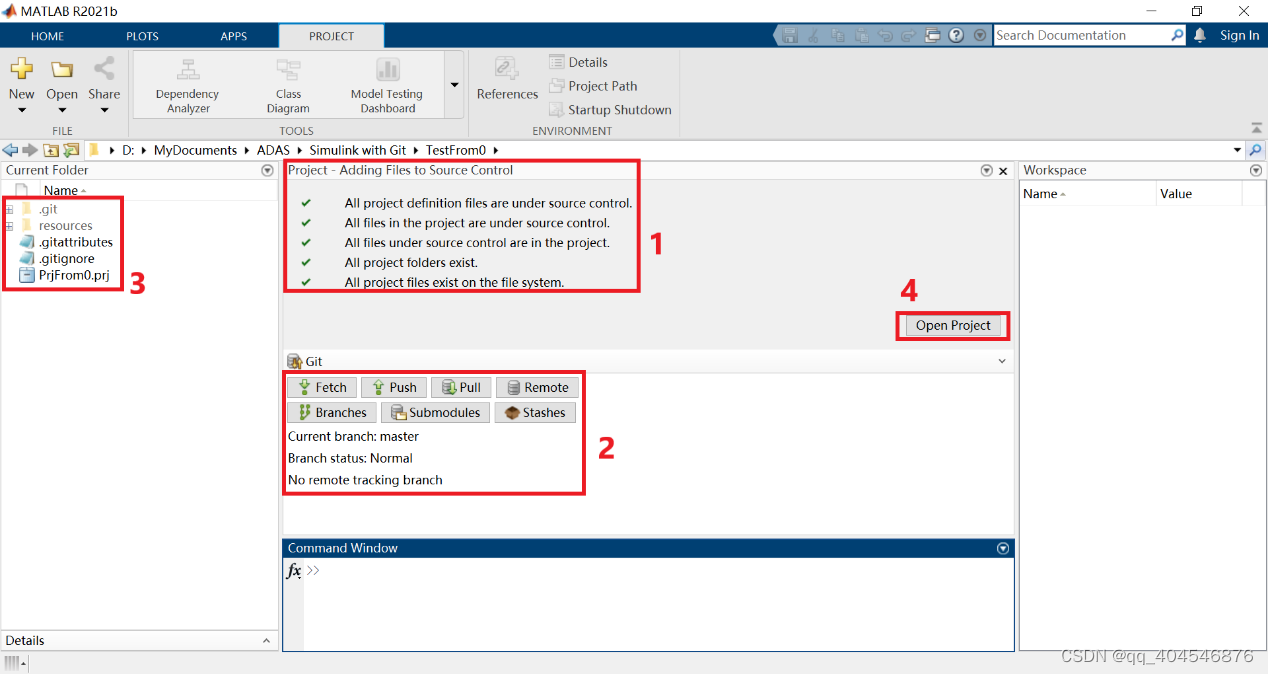The width and height of the screenshot is (1268, 674).
Task: Click the Share icon in the ribbon
Action: (103, 69)
